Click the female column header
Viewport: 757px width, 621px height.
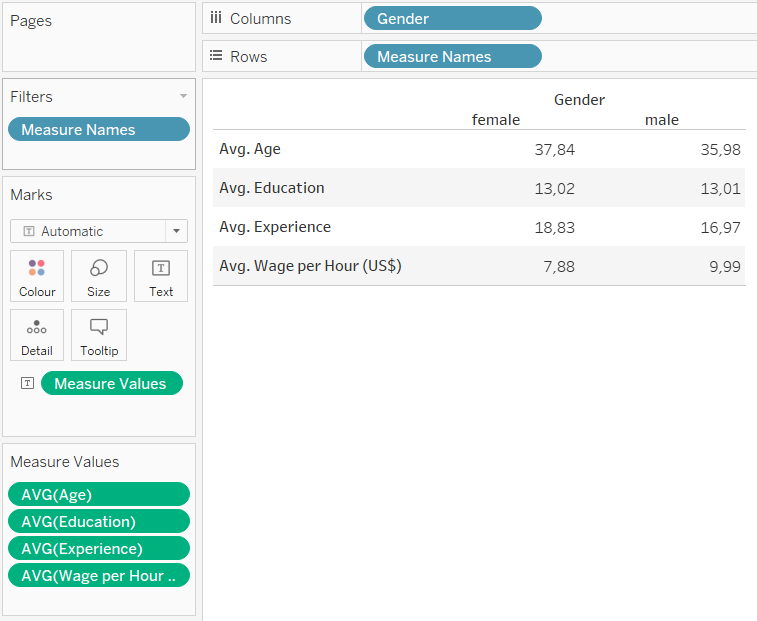coord(496,120)
